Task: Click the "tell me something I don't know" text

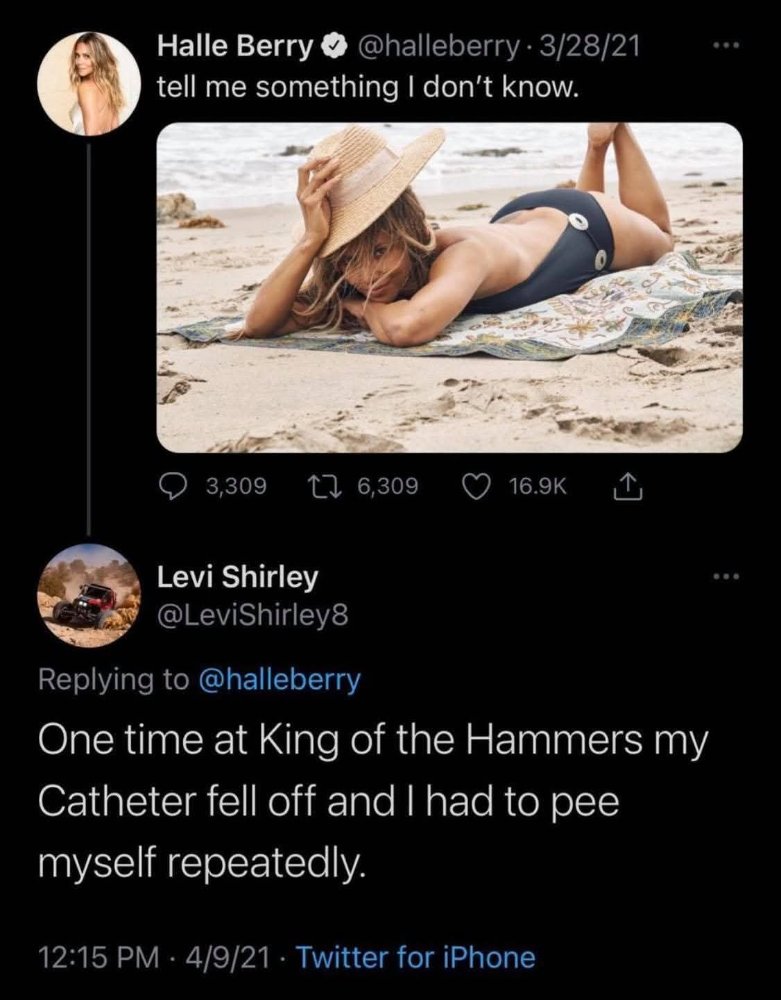Action: [368, 88]
